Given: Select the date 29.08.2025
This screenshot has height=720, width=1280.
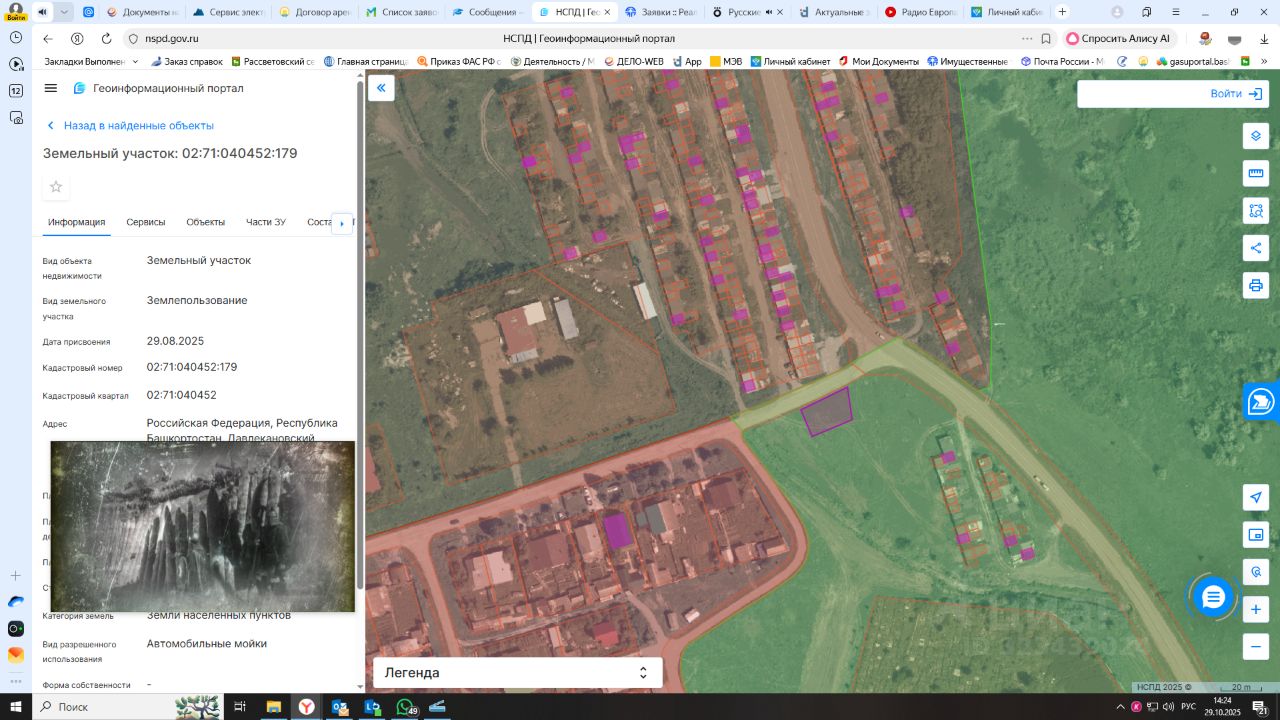Looking at the screenshot, I should coord(175,341).
